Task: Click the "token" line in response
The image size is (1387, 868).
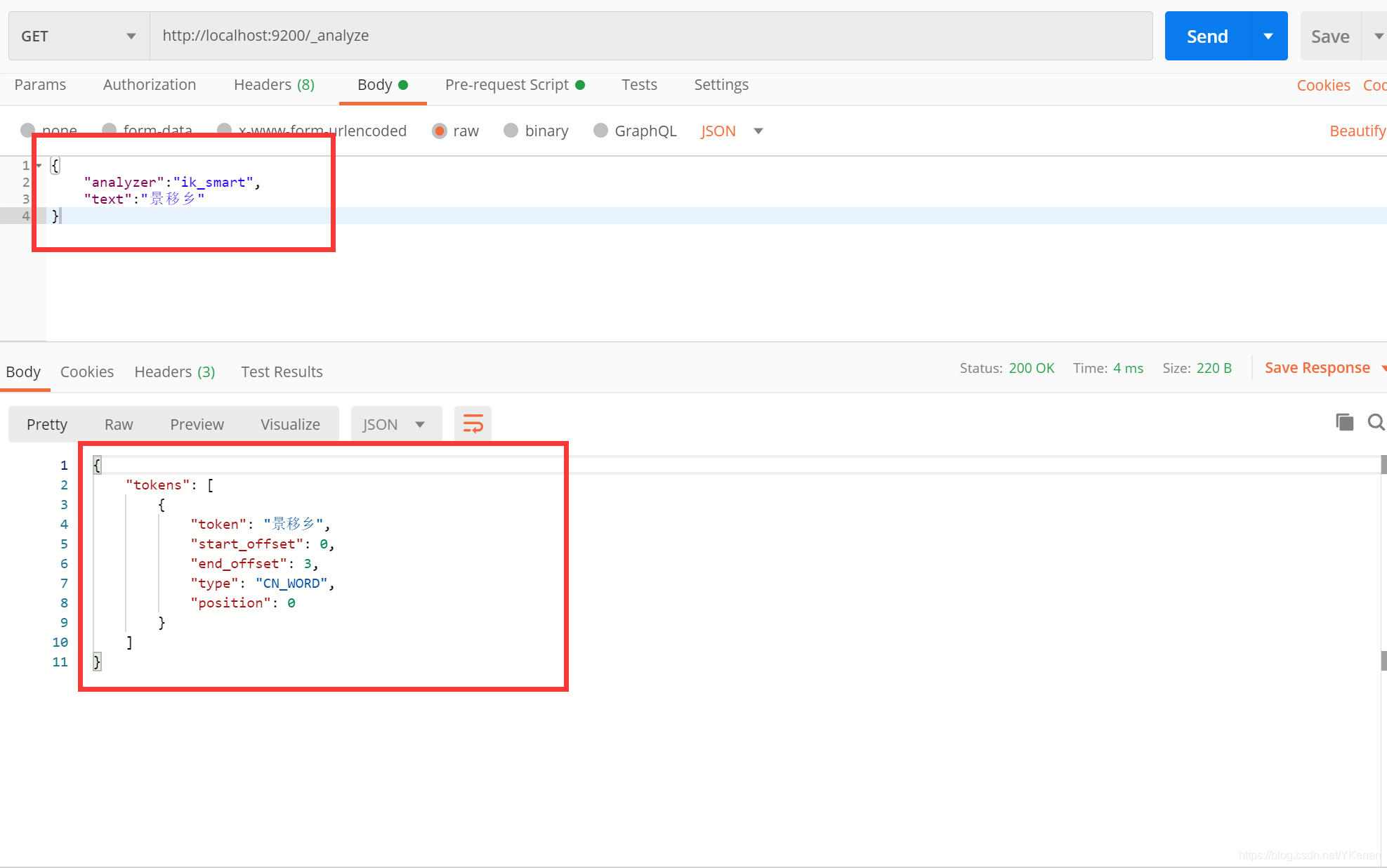Action: point(261,524)
